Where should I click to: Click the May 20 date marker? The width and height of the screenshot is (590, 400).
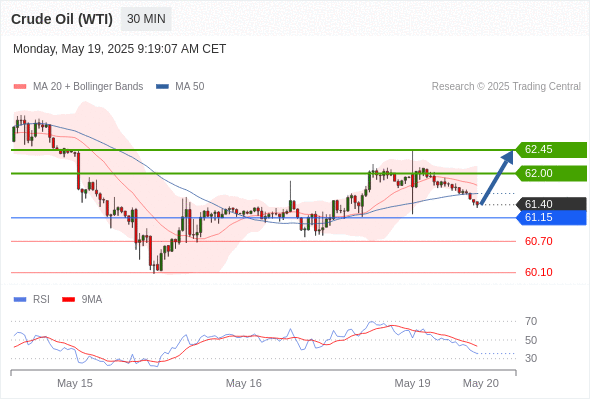pyautogui.click(x=481, y=383)
